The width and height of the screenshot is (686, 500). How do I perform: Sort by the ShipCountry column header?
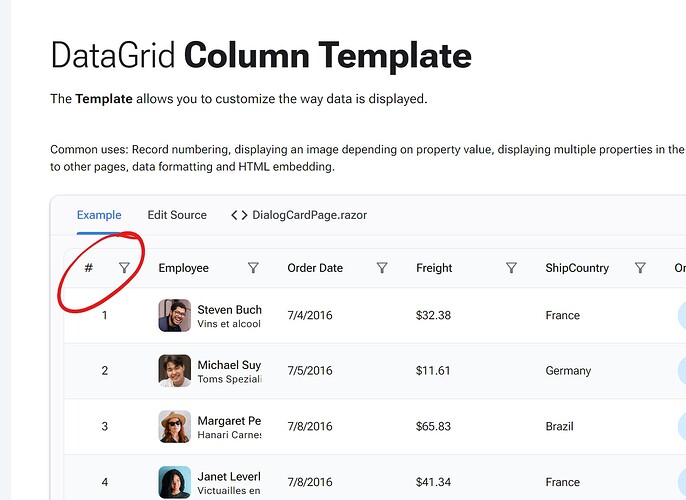coord(577,268)
